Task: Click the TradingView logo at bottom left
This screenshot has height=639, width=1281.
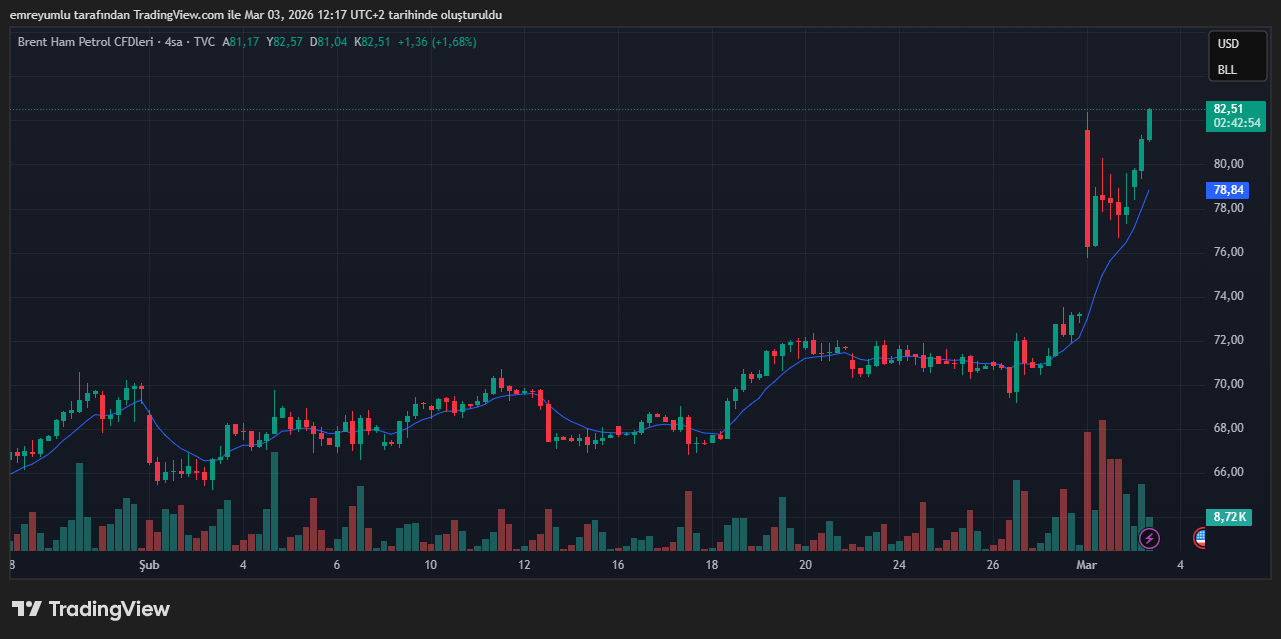Action: [91, 609]
